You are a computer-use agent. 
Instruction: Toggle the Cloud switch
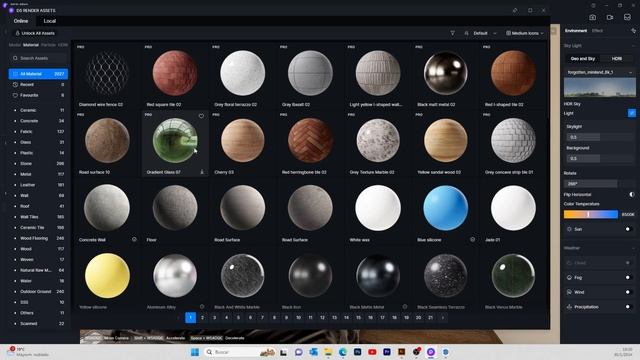pos(628,263)
